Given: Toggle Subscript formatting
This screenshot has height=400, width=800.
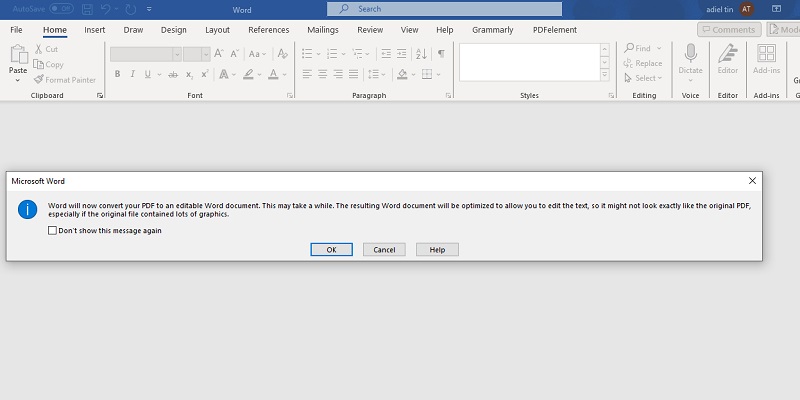Looking at the screenshot, I should pyautogui.click(x=189, y=74).
